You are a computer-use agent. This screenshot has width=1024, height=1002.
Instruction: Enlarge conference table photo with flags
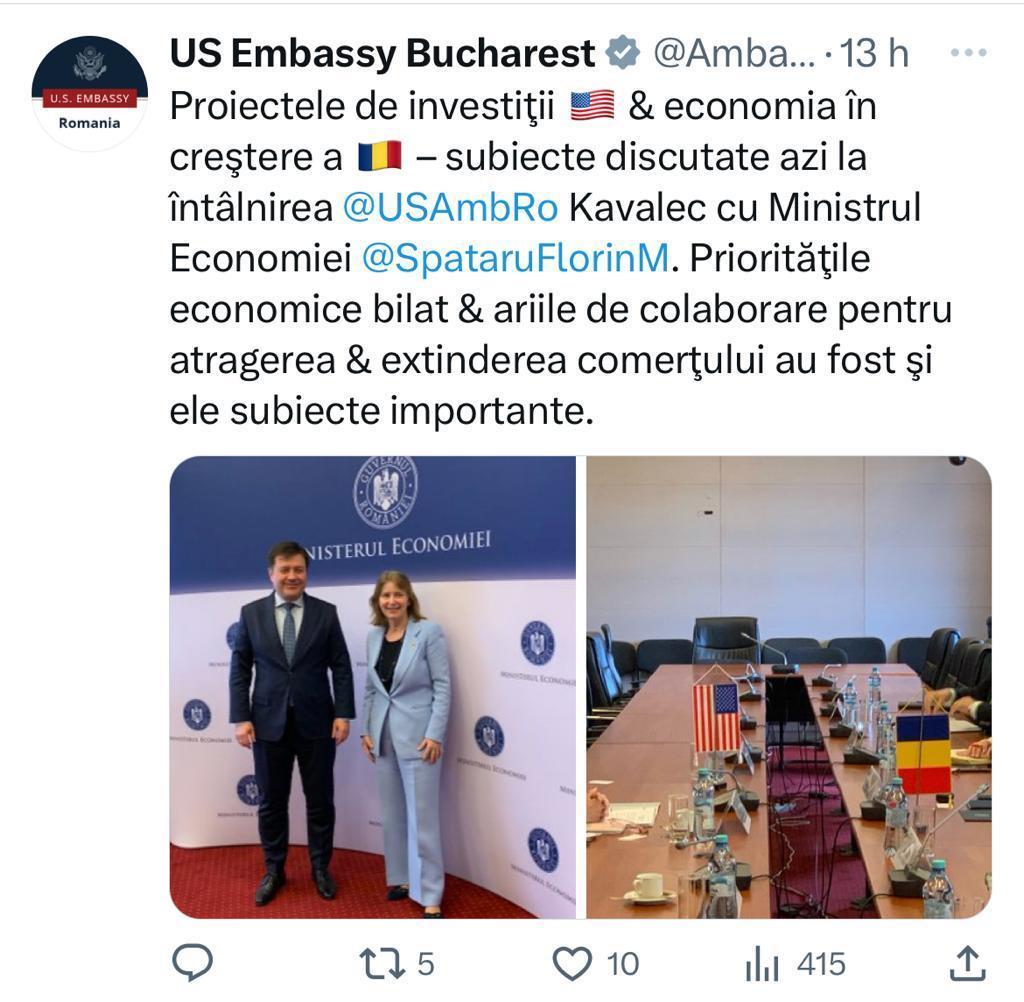click(x=789, y=687)
